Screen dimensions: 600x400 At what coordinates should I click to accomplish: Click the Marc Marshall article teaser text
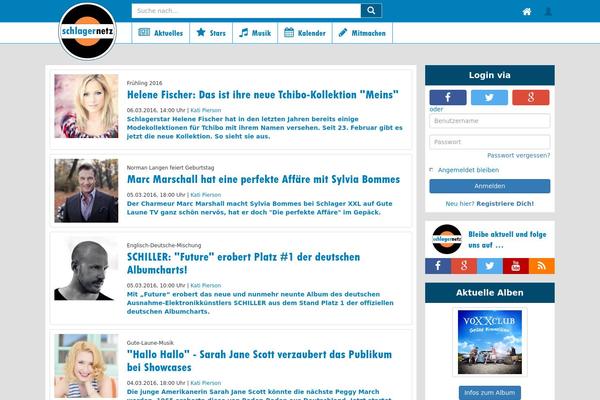[x=260, y=208]
